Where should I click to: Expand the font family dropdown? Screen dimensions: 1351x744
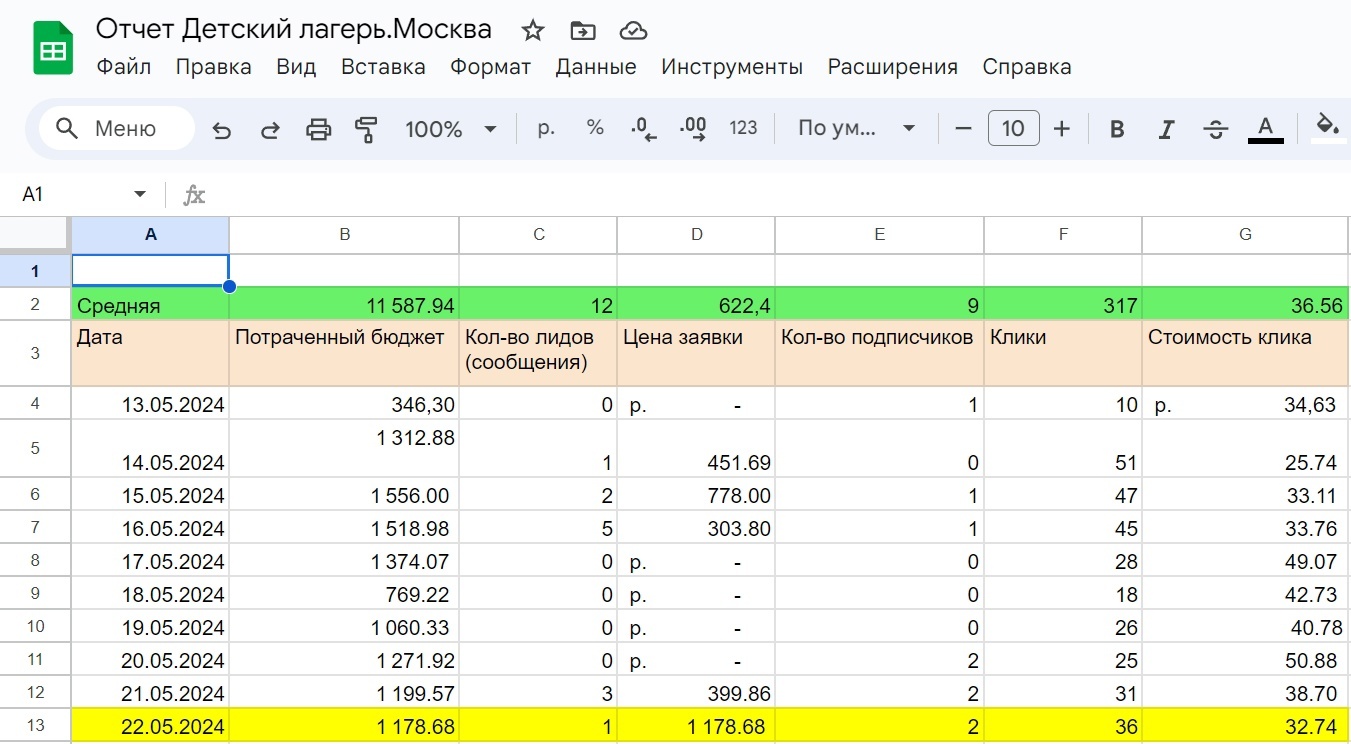coord(857,129)
